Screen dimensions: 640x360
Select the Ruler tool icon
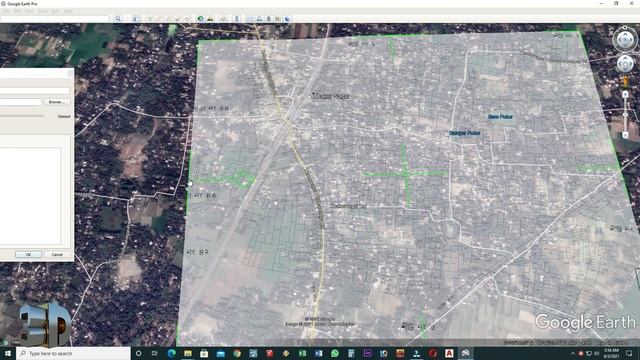point(237,19)
